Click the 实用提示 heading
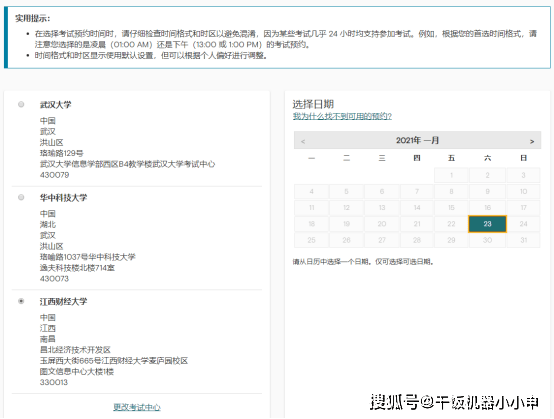Screen dimensions: 554x419 pyautogui.click(x=33, y=18)
